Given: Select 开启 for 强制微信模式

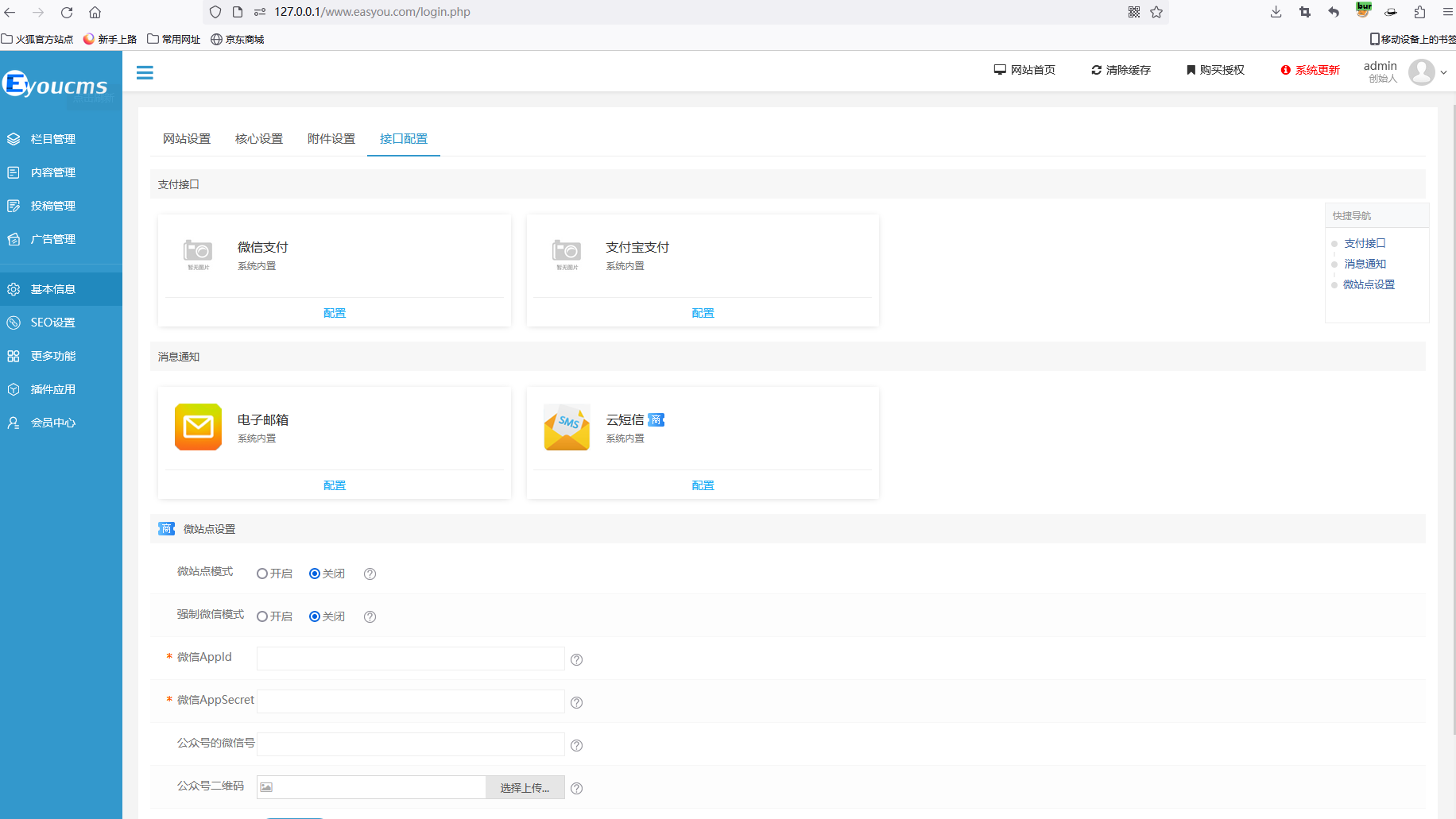Looking at the screenshot, I should click(262, 616).
